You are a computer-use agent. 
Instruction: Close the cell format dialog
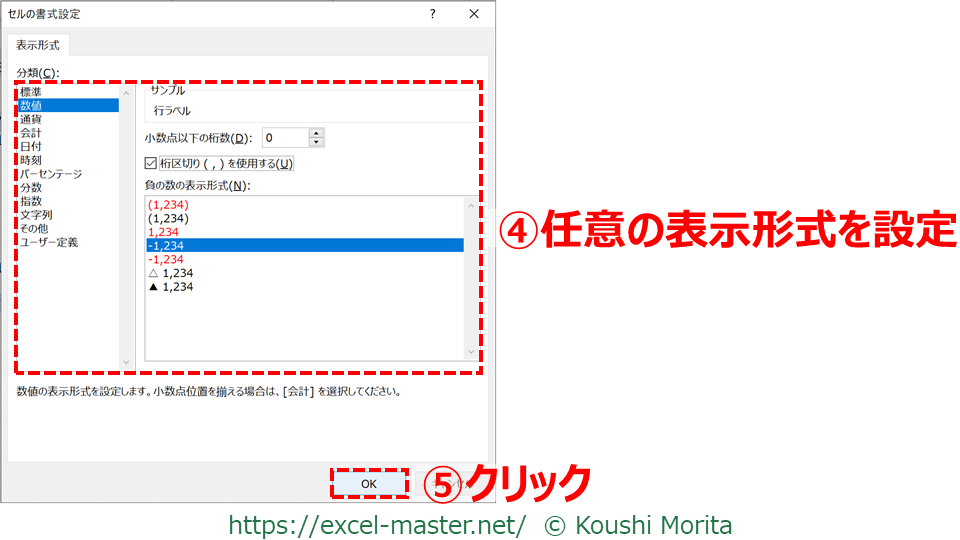point(473,14)
